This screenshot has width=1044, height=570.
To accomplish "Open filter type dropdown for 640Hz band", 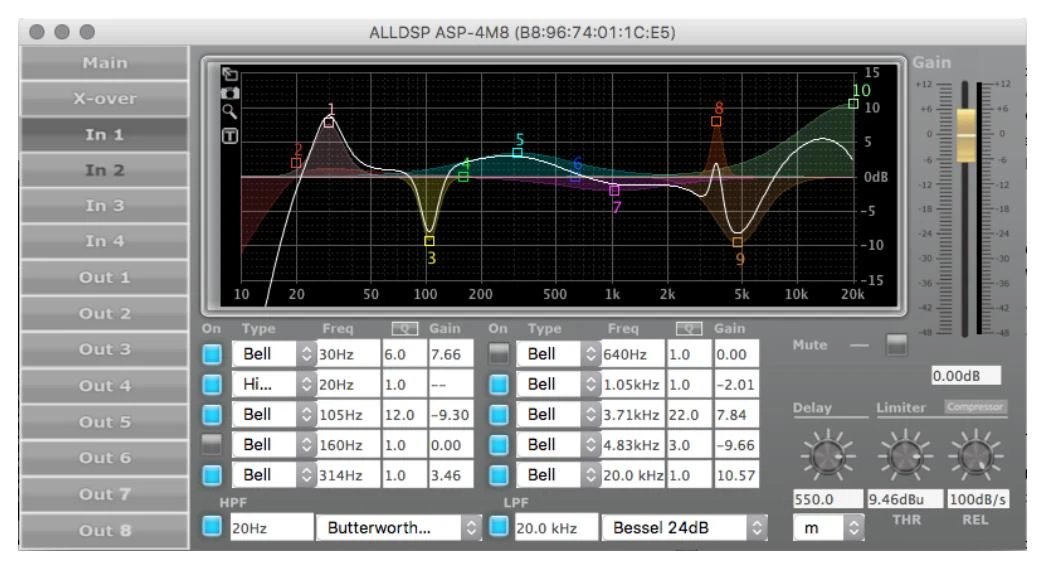I will pos(558,354).
